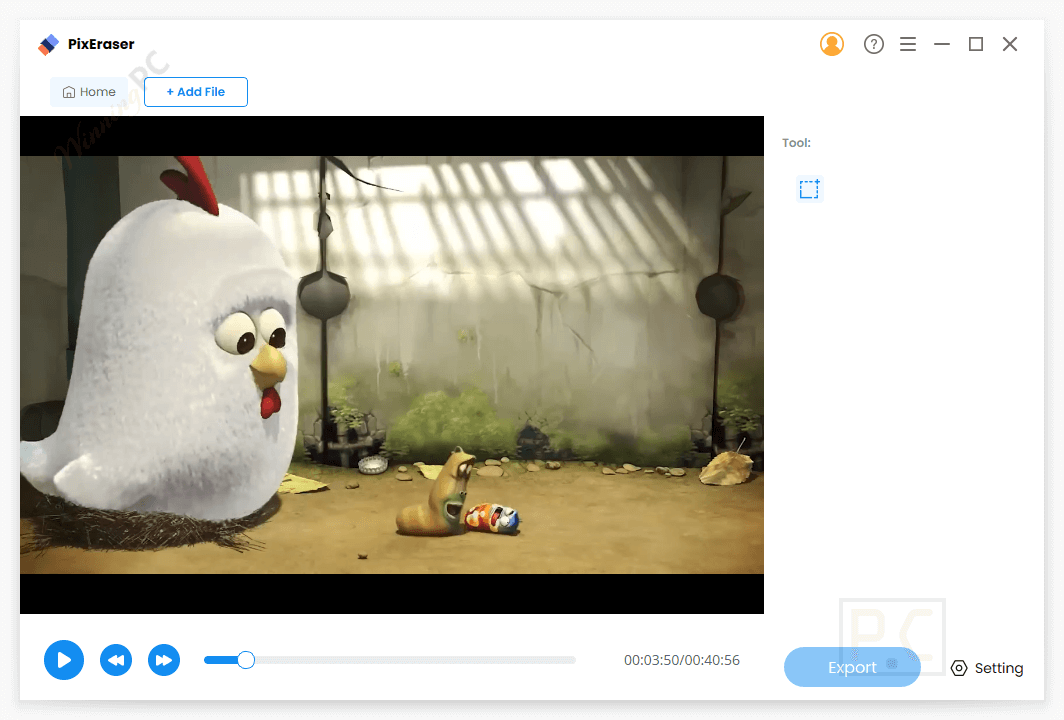Close the PixEraser window
The height and width of the screenshot is (720, 1064).
[1010, 44]
